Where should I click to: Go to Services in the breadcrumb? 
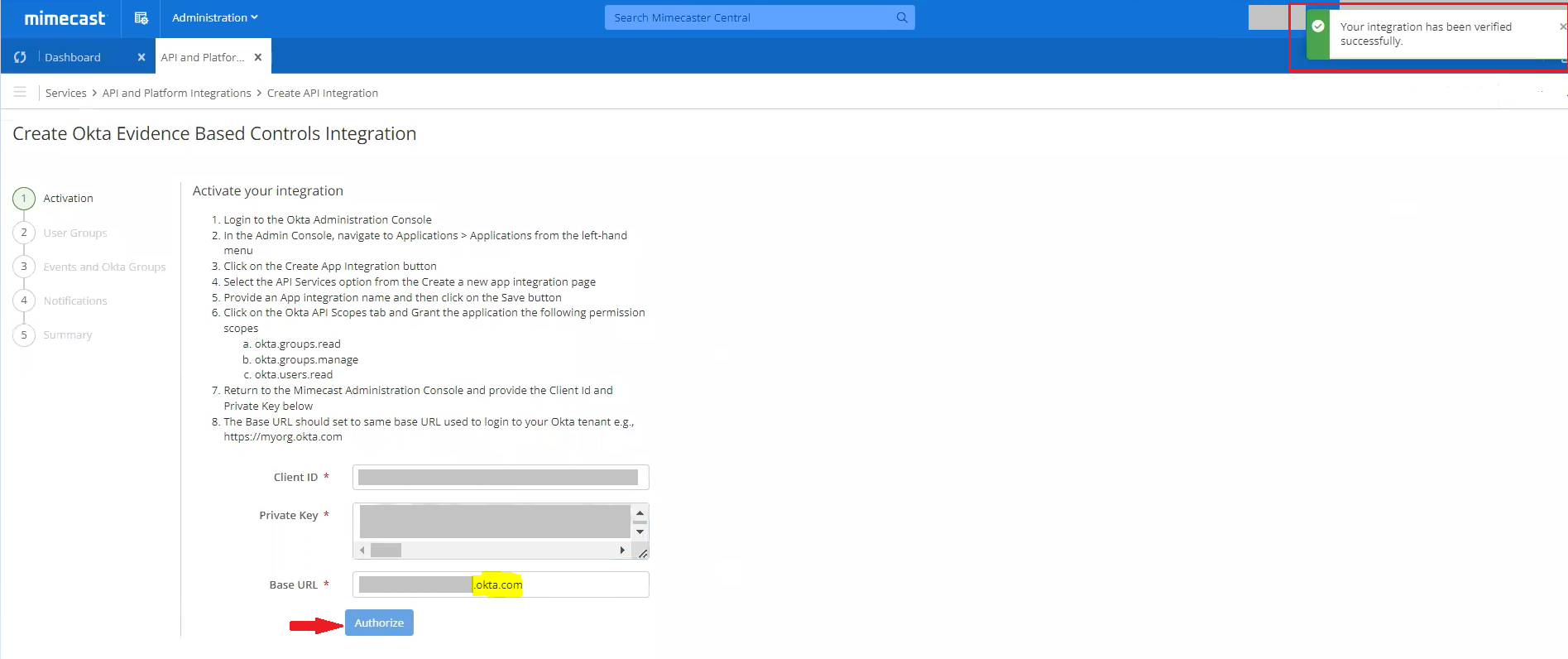click(x=65, y=93)
